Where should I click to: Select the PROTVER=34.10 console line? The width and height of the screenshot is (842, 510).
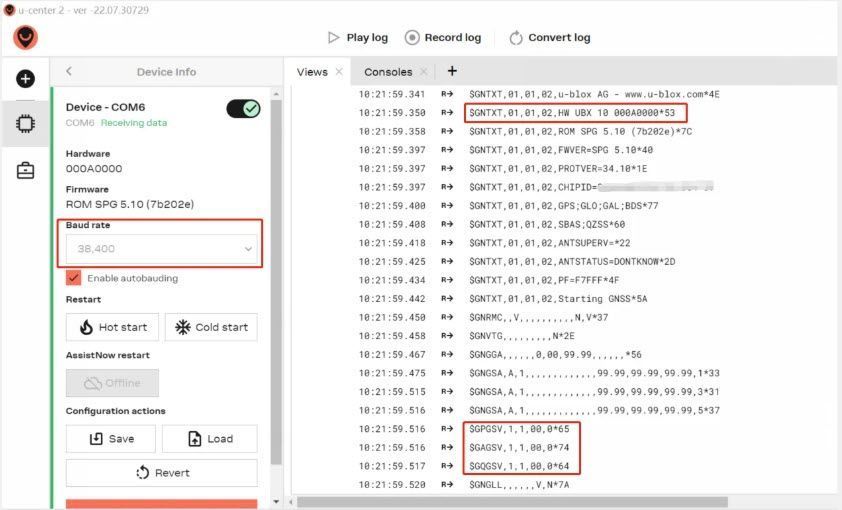coord(558,169)
